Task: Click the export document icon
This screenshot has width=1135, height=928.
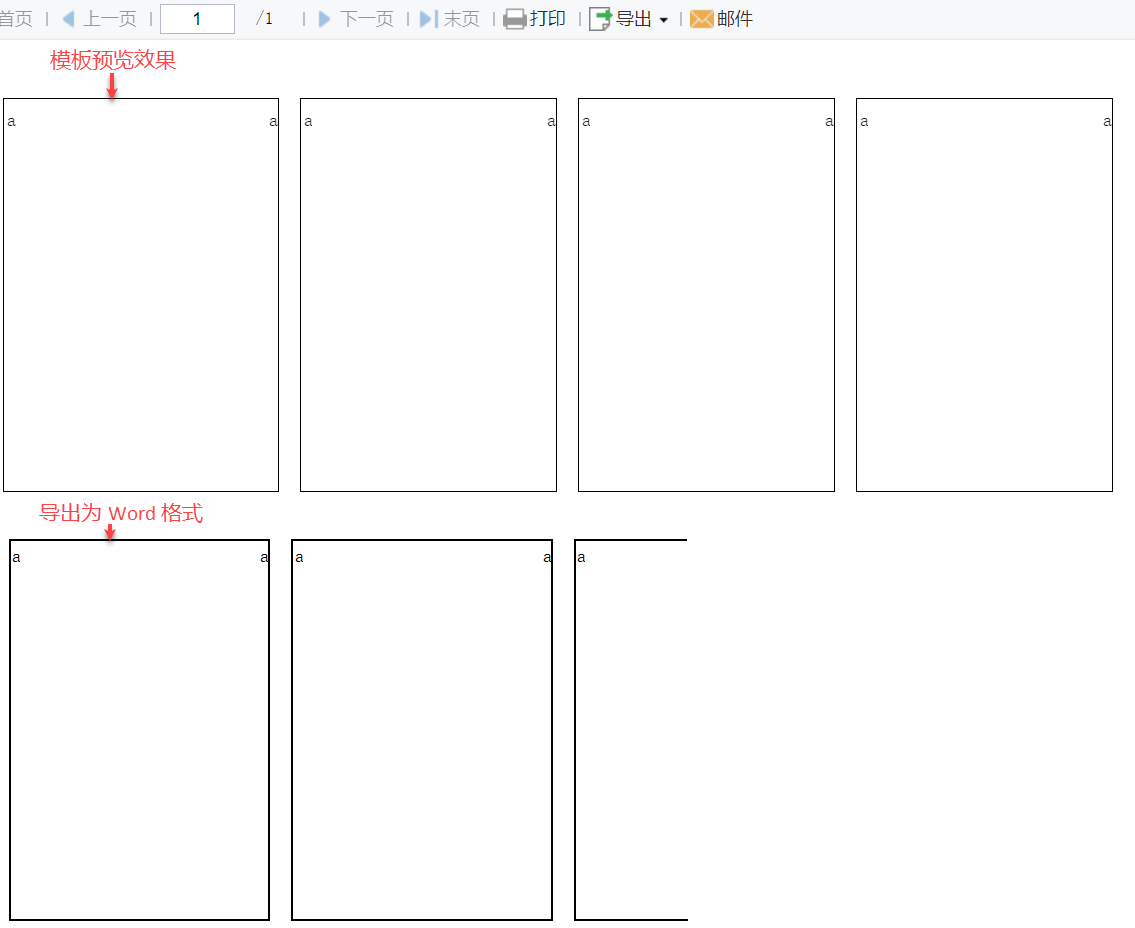Action: (600, 19)
